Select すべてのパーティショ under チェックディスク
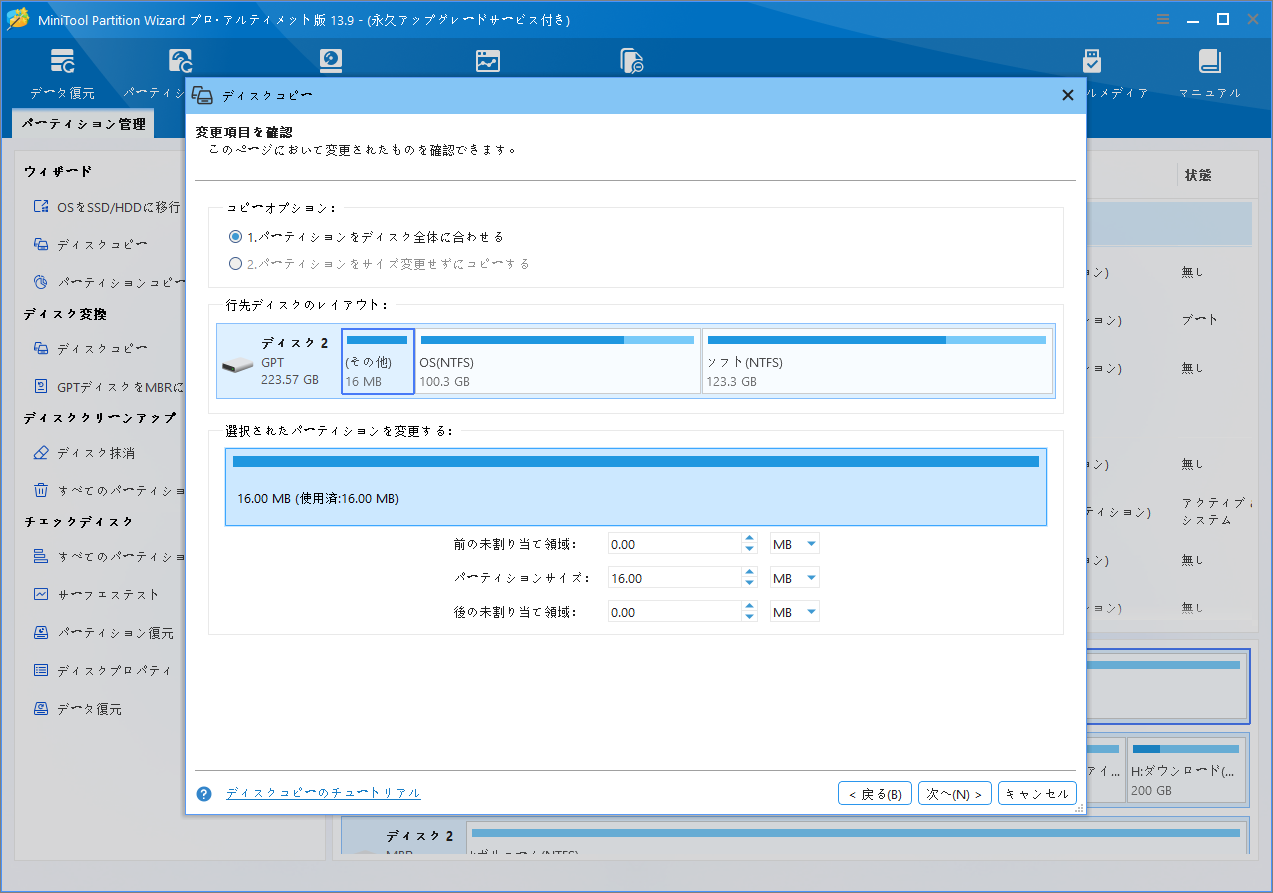The image size is (1273, 893). 109,556
